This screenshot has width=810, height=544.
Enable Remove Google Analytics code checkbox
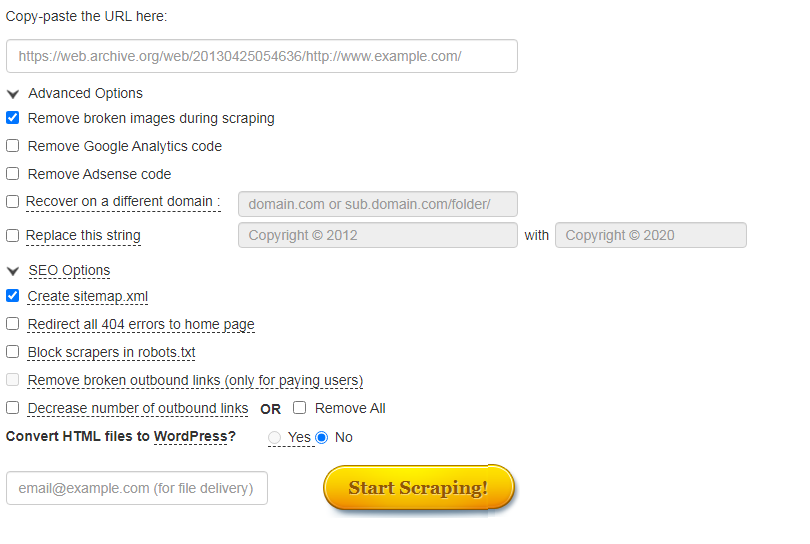[12, 146]
